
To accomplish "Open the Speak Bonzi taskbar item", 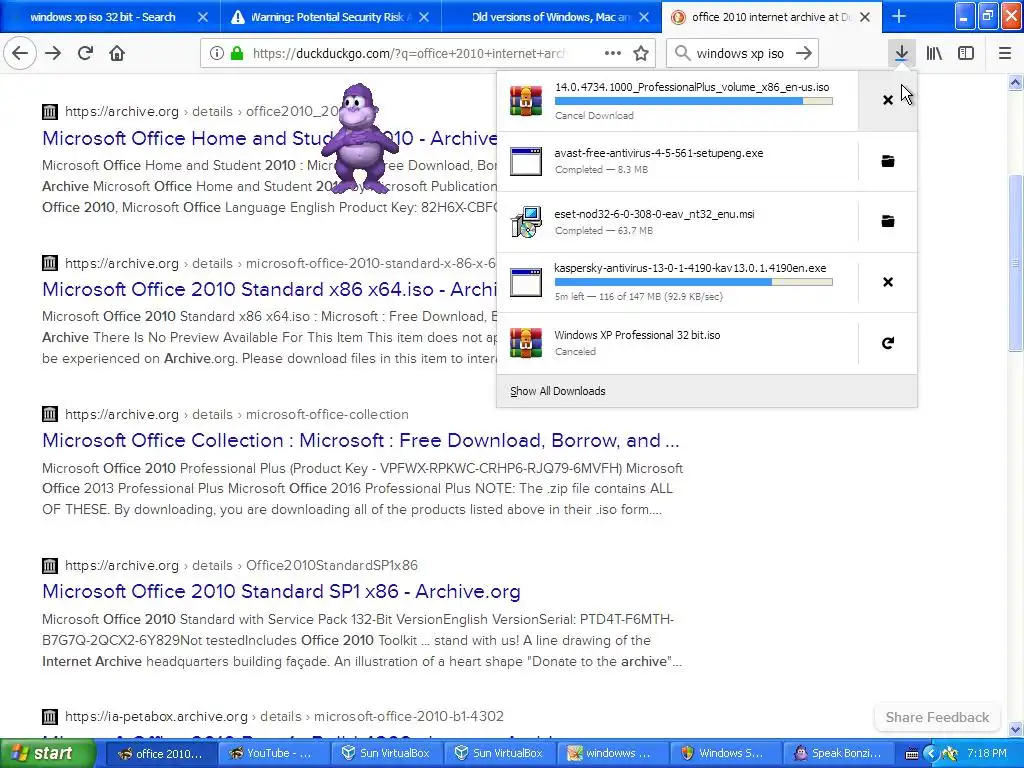I will pos(838,753).
